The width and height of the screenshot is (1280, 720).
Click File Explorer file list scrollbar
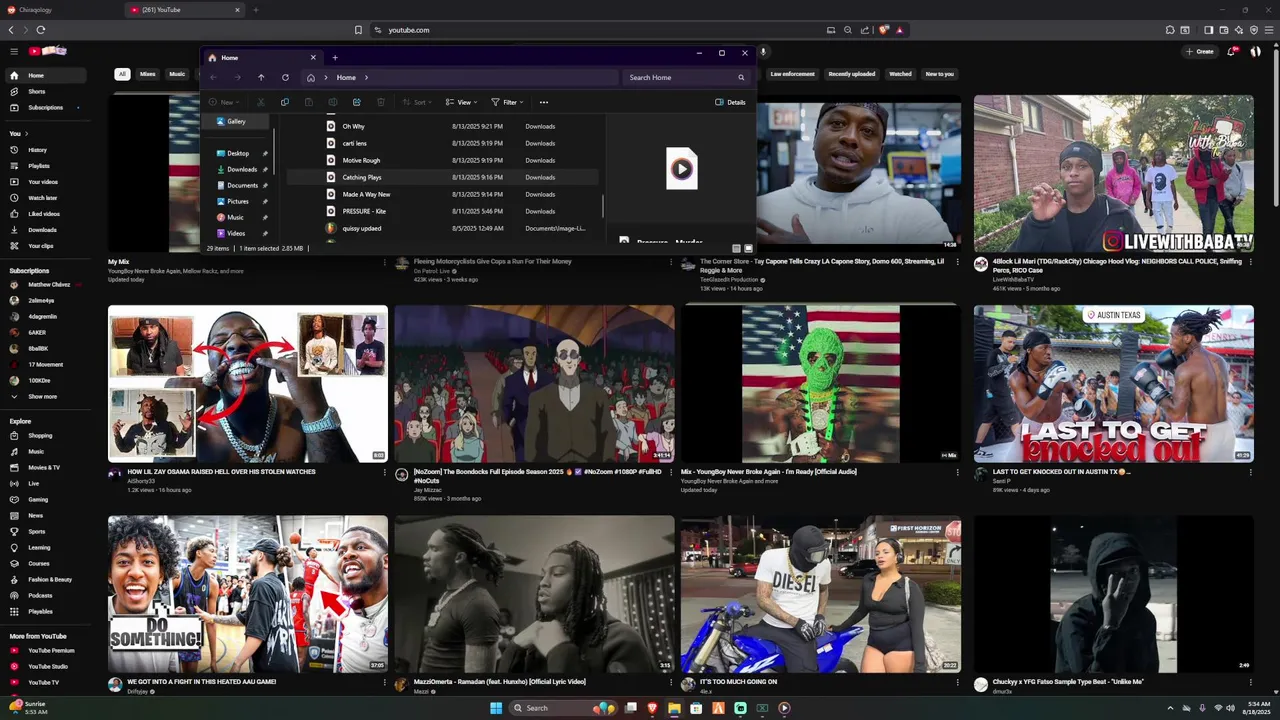tap(602, 205)
